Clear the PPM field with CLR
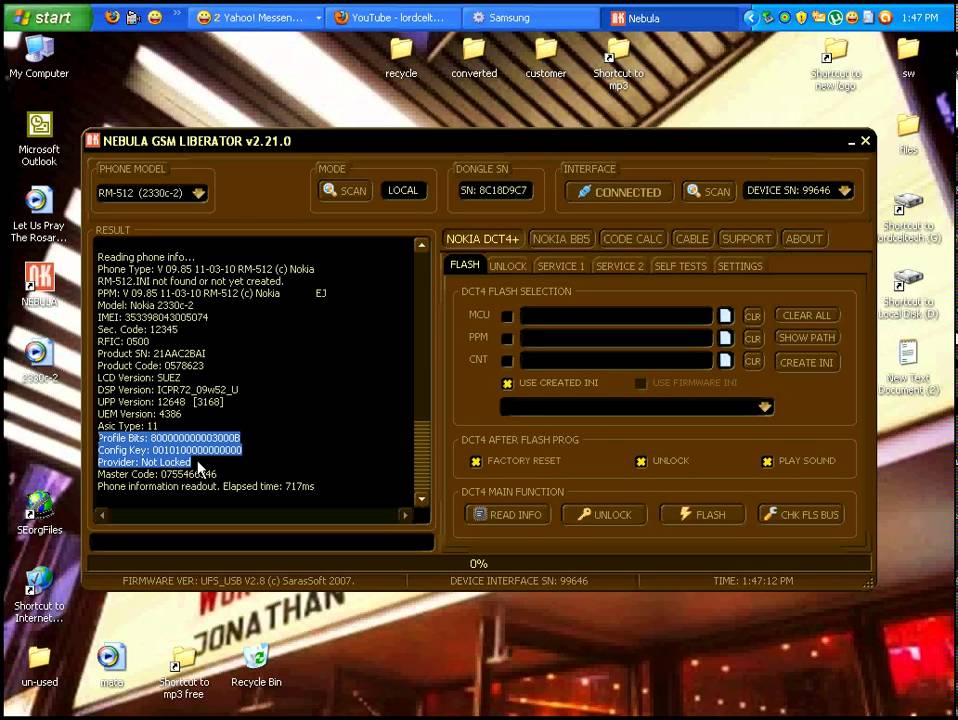The width and height of the screenshot is (958, 720). (x=753, y=339)
